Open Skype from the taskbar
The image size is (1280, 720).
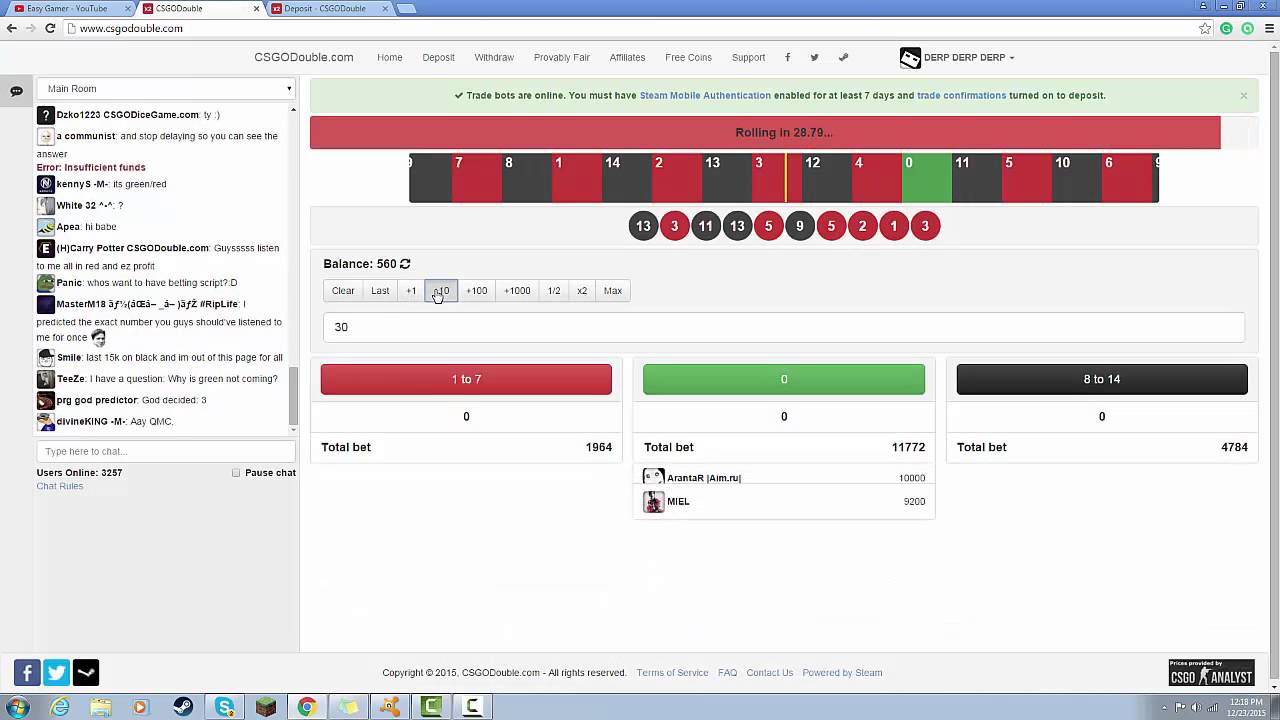point(224,707)
